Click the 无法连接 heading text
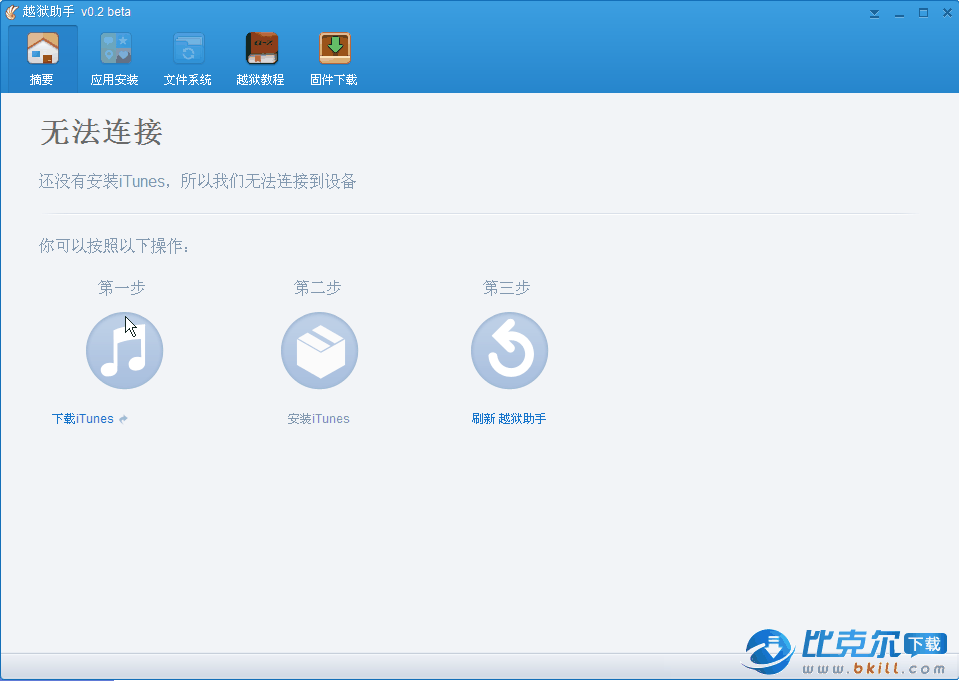 click(102, 132)
